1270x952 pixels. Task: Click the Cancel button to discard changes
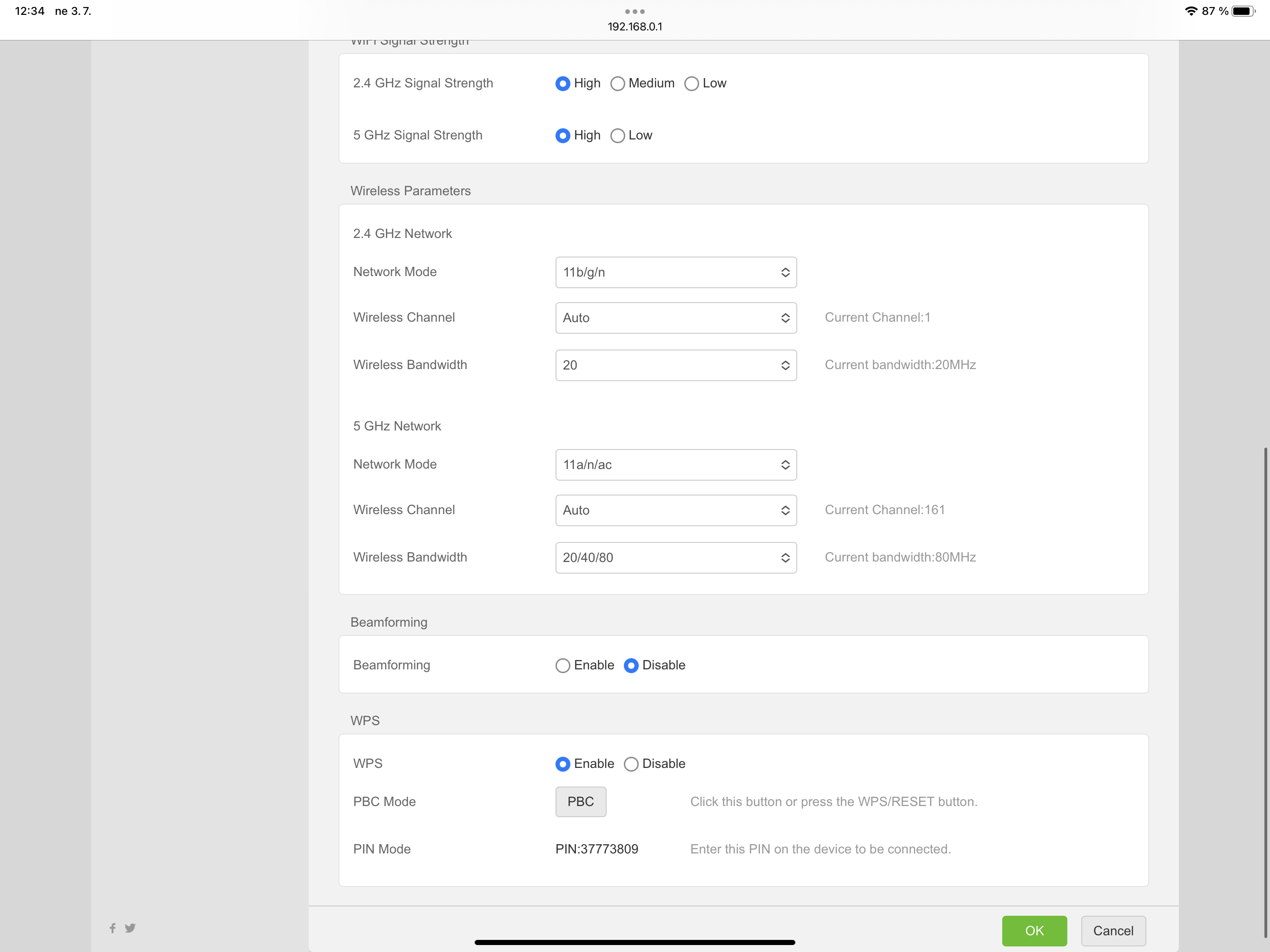(x=1113, y=929)
